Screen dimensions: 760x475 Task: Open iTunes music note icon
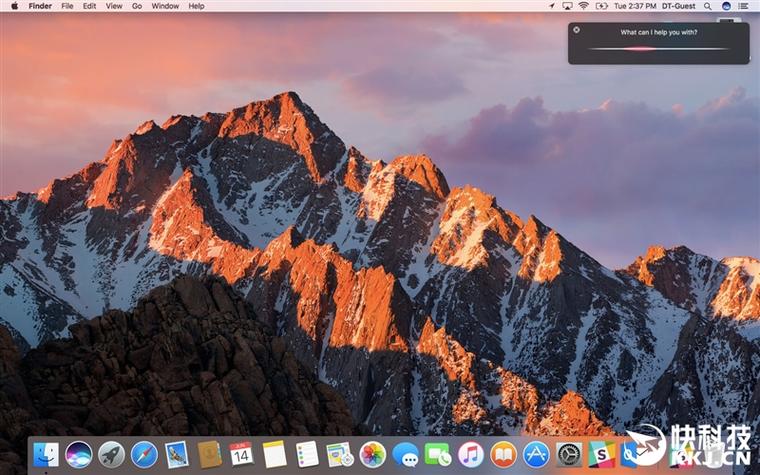coord(471,455)
